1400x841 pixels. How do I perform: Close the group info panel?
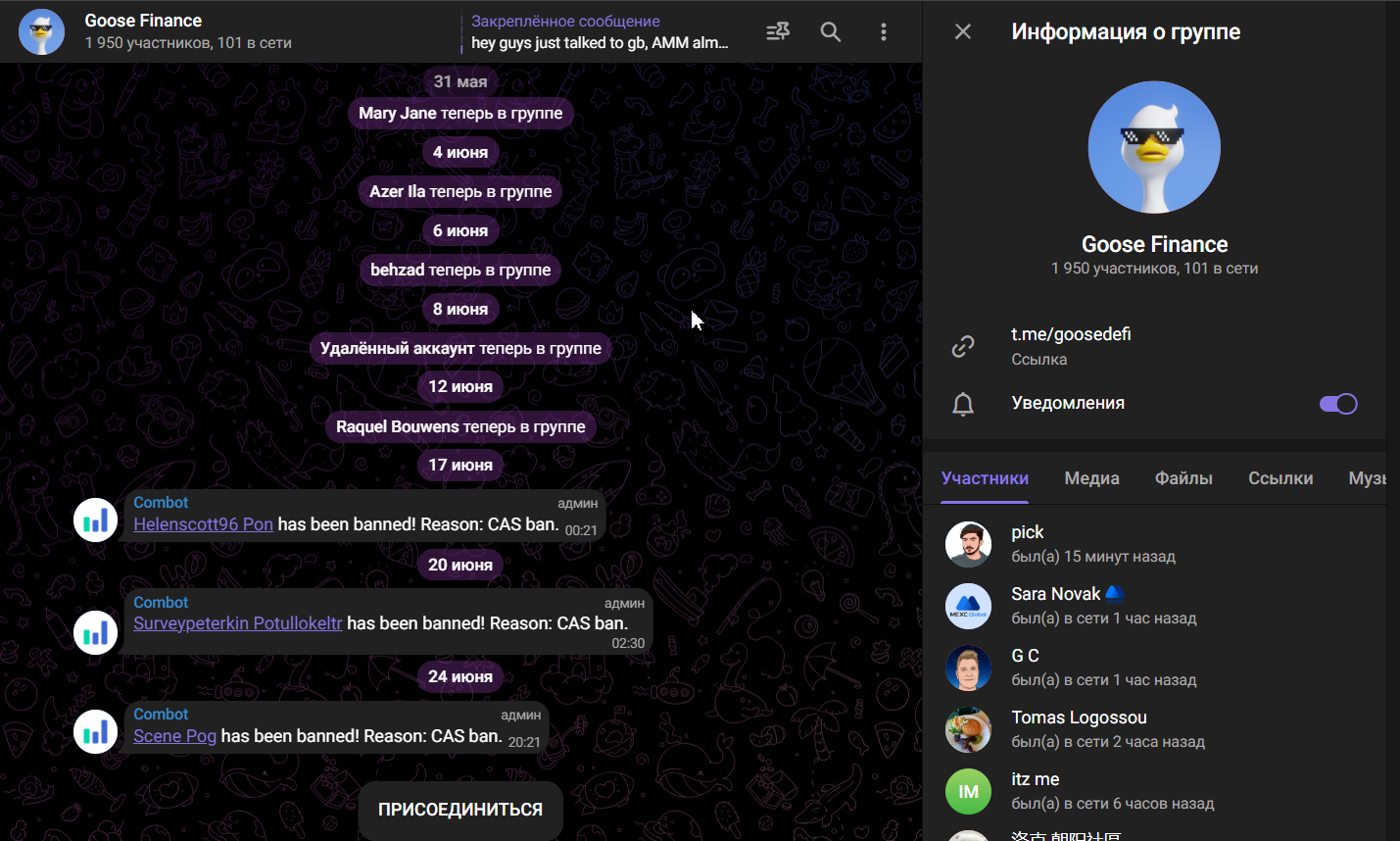[x=963, y=32]
